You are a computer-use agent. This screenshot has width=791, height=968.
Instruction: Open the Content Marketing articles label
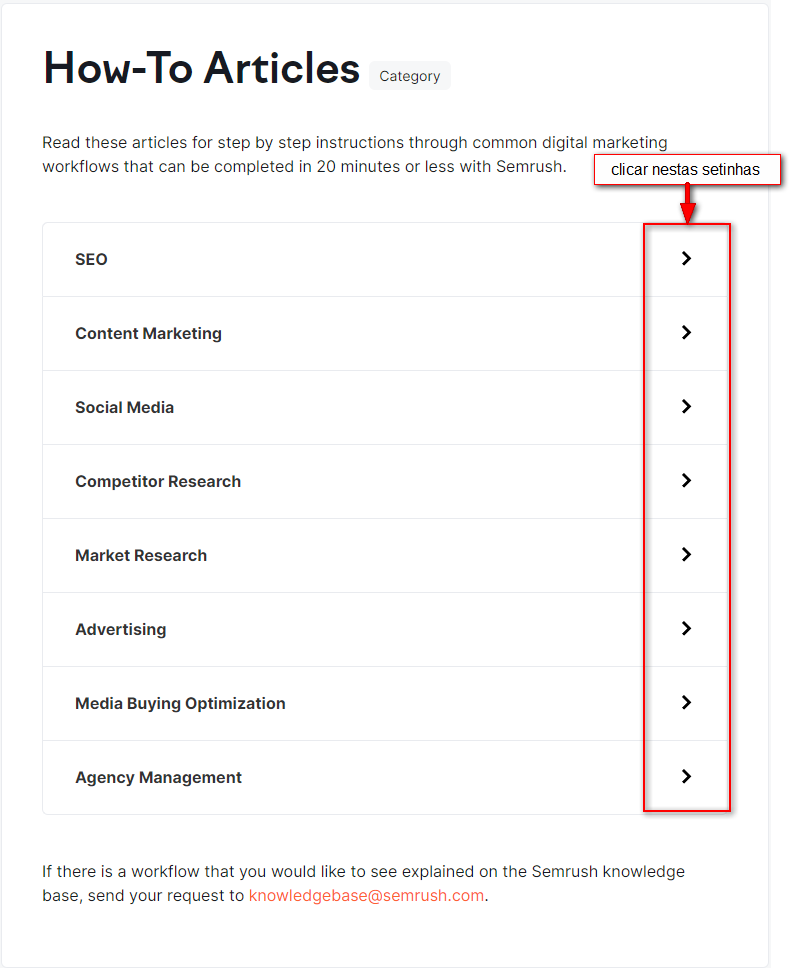(148, 334)
